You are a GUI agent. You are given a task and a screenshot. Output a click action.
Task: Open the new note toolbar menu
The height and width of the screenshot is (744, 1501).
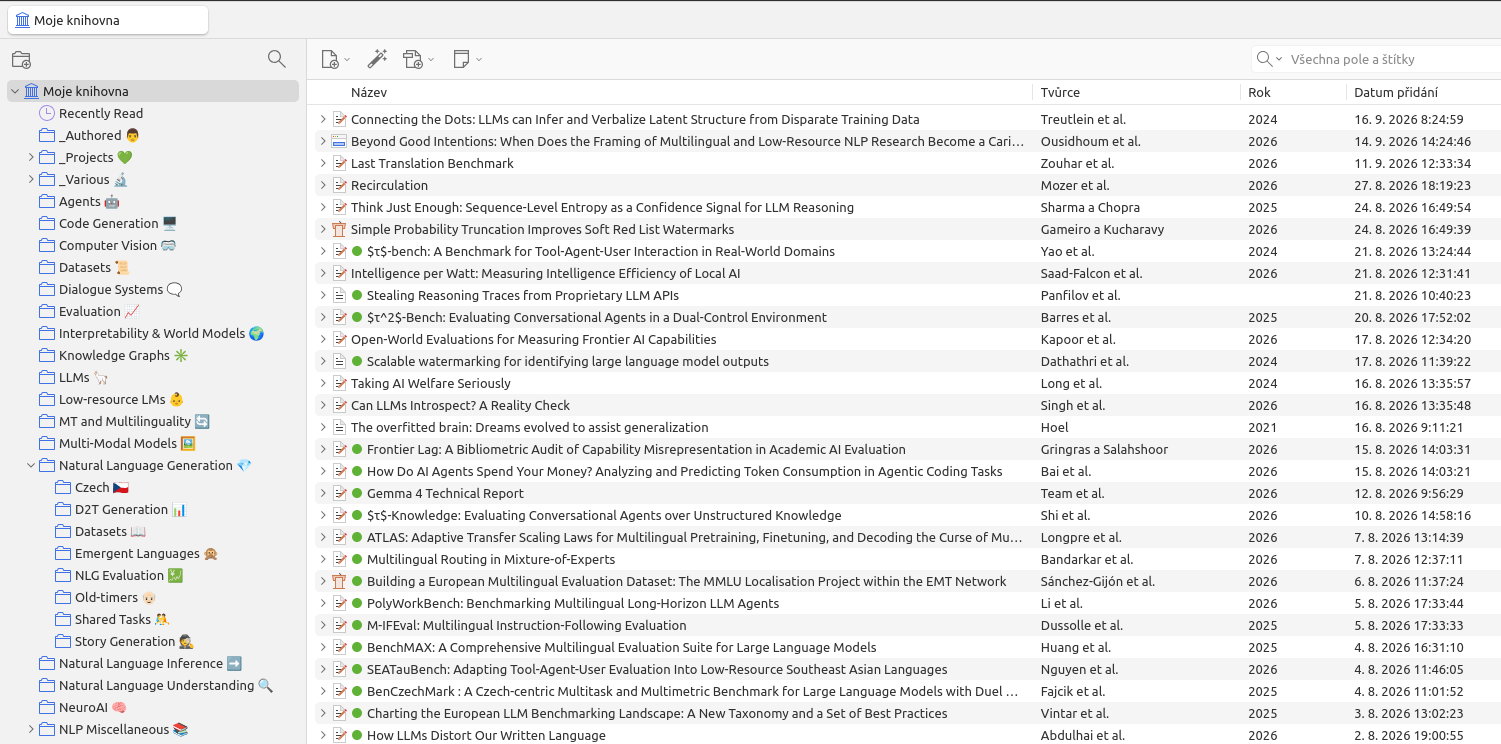pyautogui.click(x=467, y=59)
